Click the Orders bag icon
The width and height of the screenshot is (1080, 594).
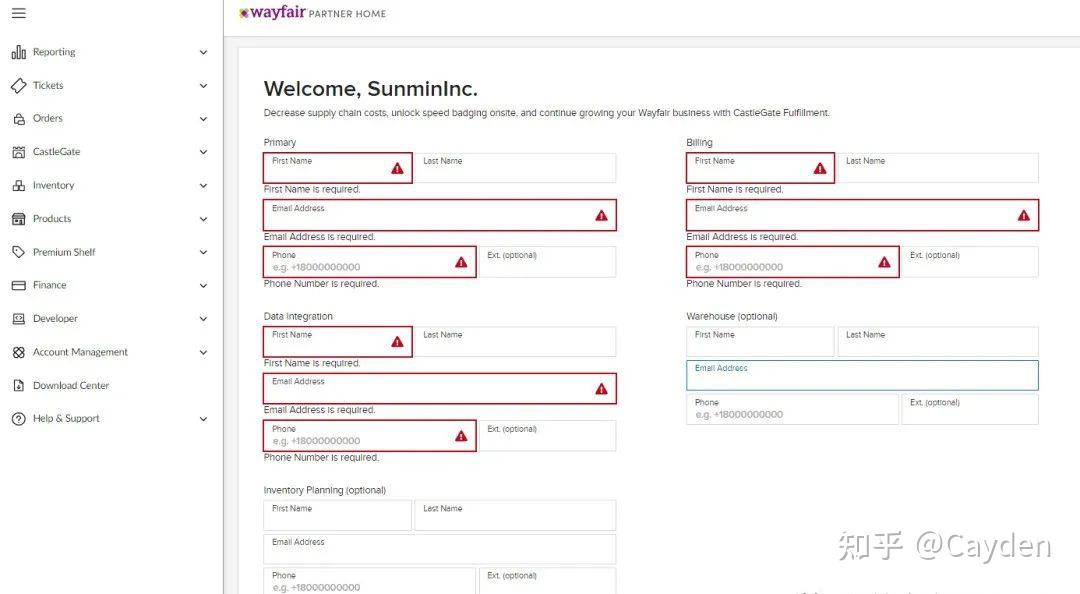(x=18, y=119)
